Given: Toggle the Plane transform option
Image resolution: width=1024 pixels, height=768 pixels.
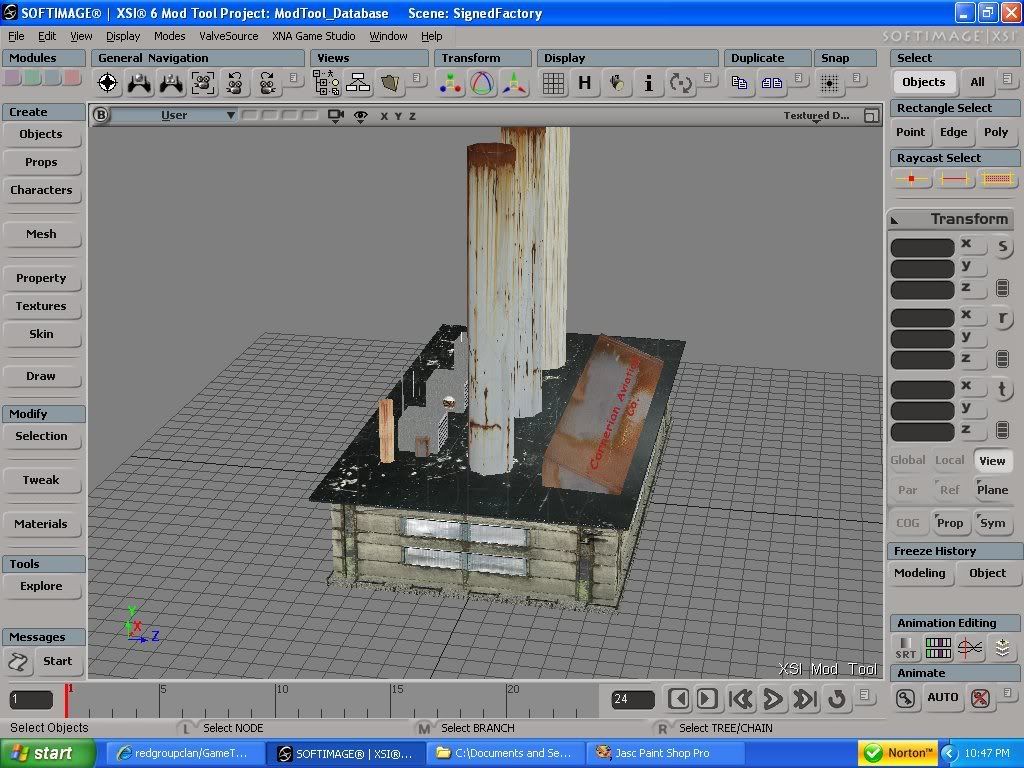Looking at the screenshot, I should (x=992, y=490).
